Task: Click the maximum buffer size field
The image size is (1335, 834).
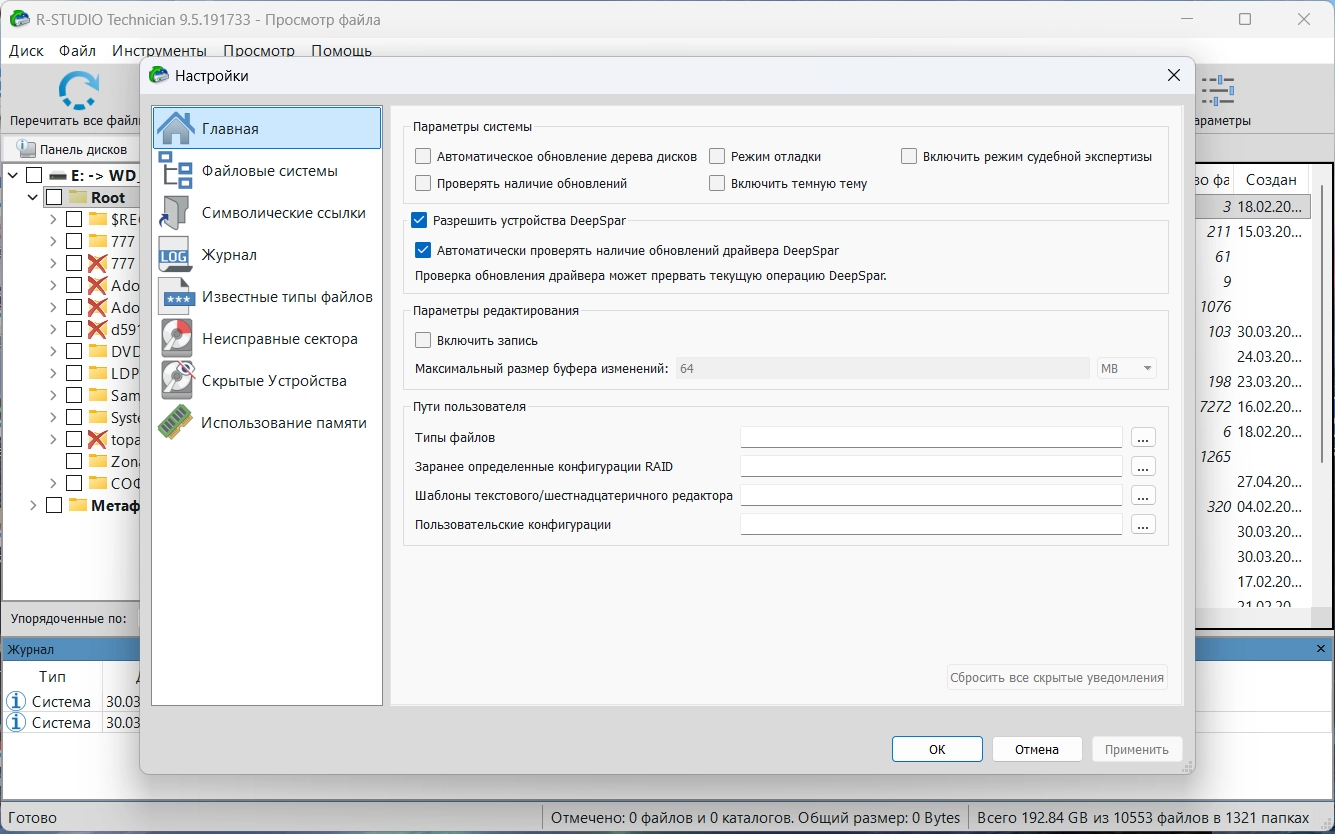Action: tap(882, 368)
